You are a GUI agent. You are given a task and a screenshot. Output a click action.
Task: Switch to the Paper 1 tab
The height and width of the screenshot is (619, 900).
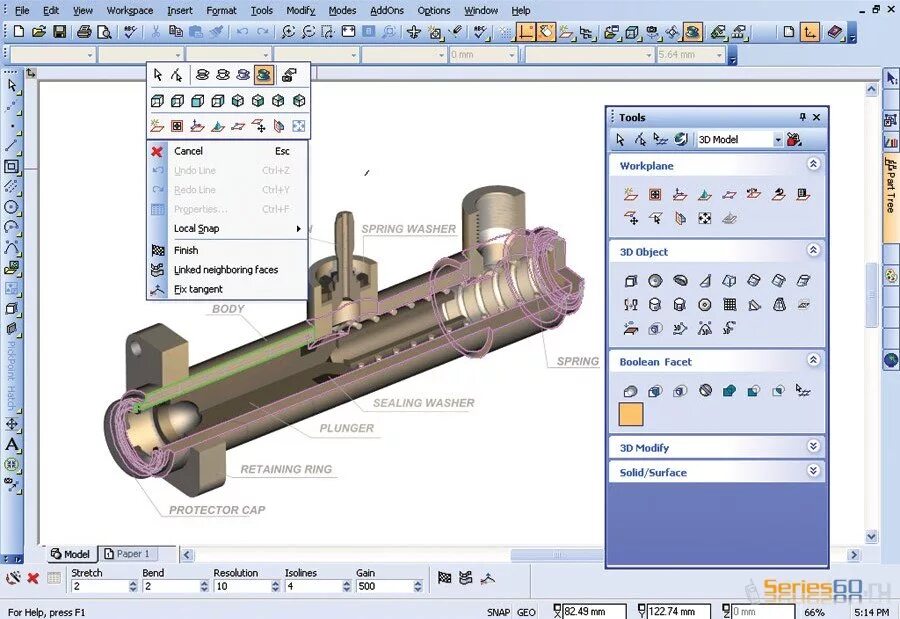coord(127,554)
